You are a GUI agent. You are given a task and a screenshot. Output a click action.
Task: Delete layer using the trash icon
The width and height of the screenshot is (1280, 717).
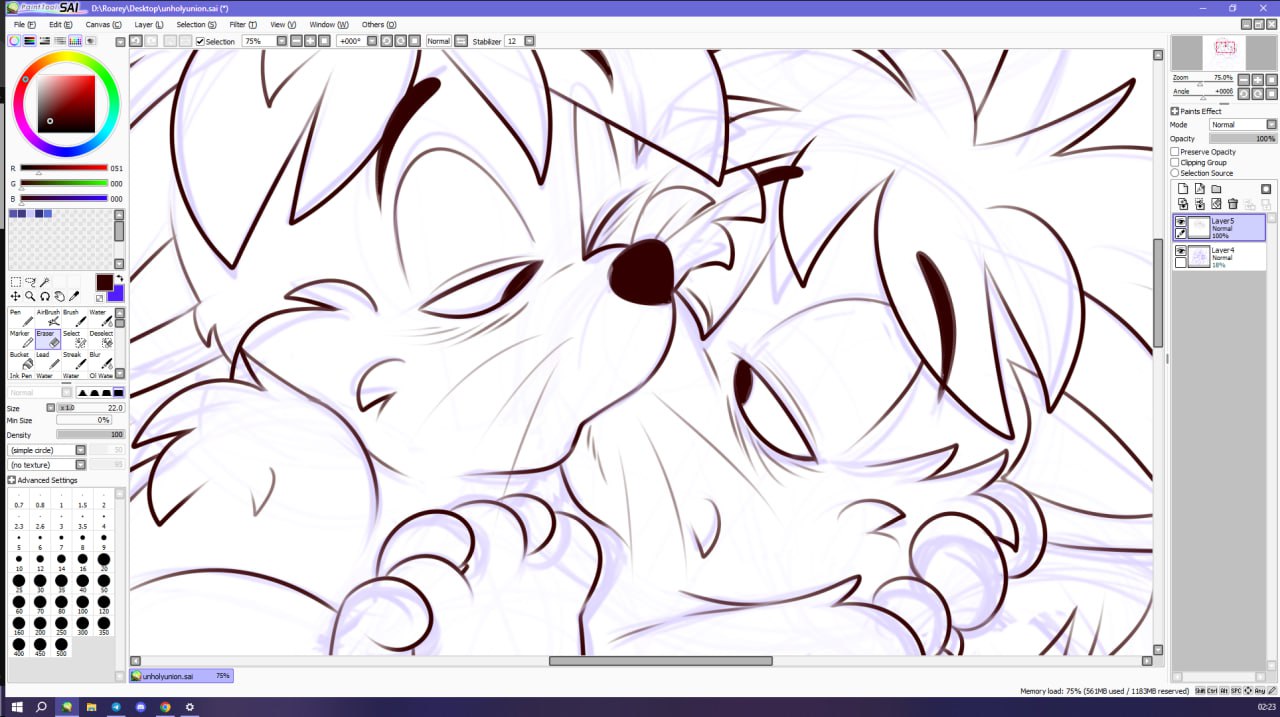coord(1233,204)
